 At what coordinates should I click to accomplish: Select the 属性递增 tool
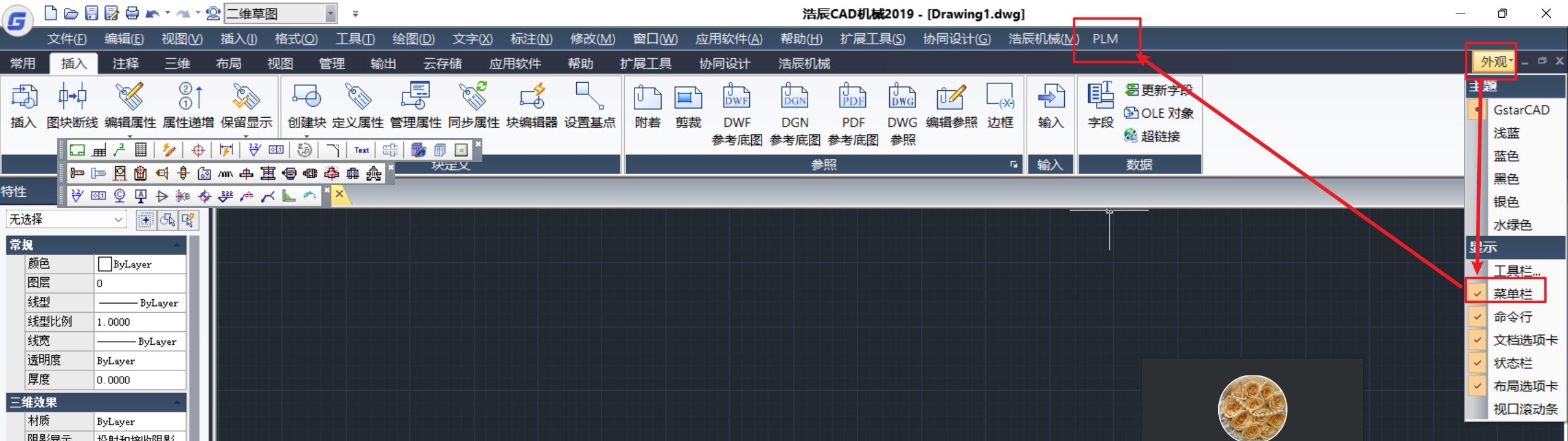[x=188, y=106]
